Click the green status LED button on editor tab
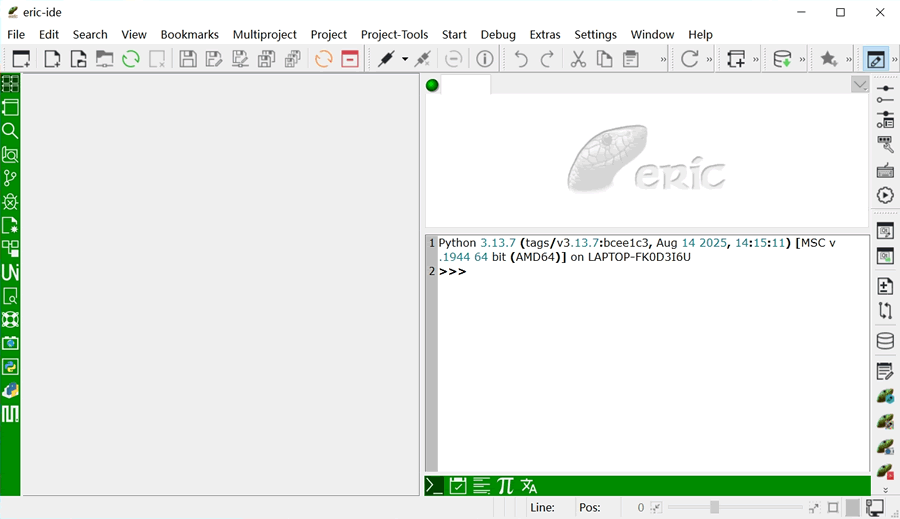900x519 pixels. point(432,85)
